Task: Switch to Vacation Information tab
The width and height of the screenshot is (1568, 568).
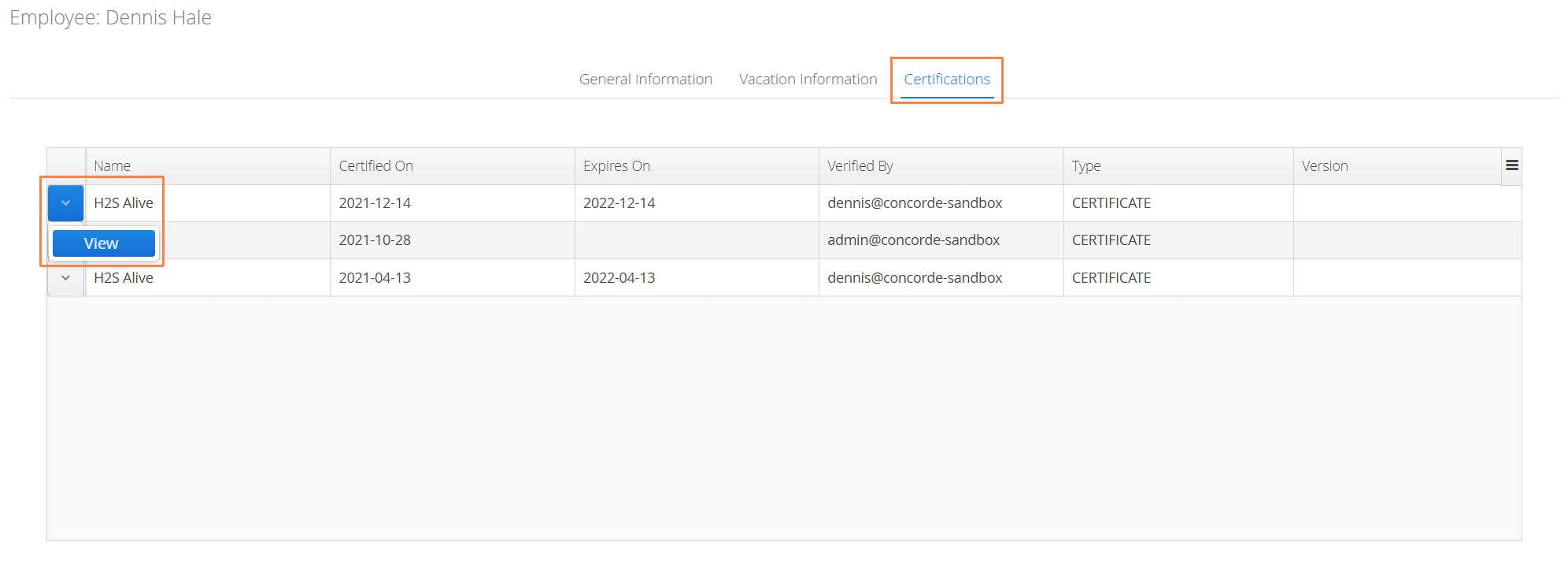Action: (808, 79)
